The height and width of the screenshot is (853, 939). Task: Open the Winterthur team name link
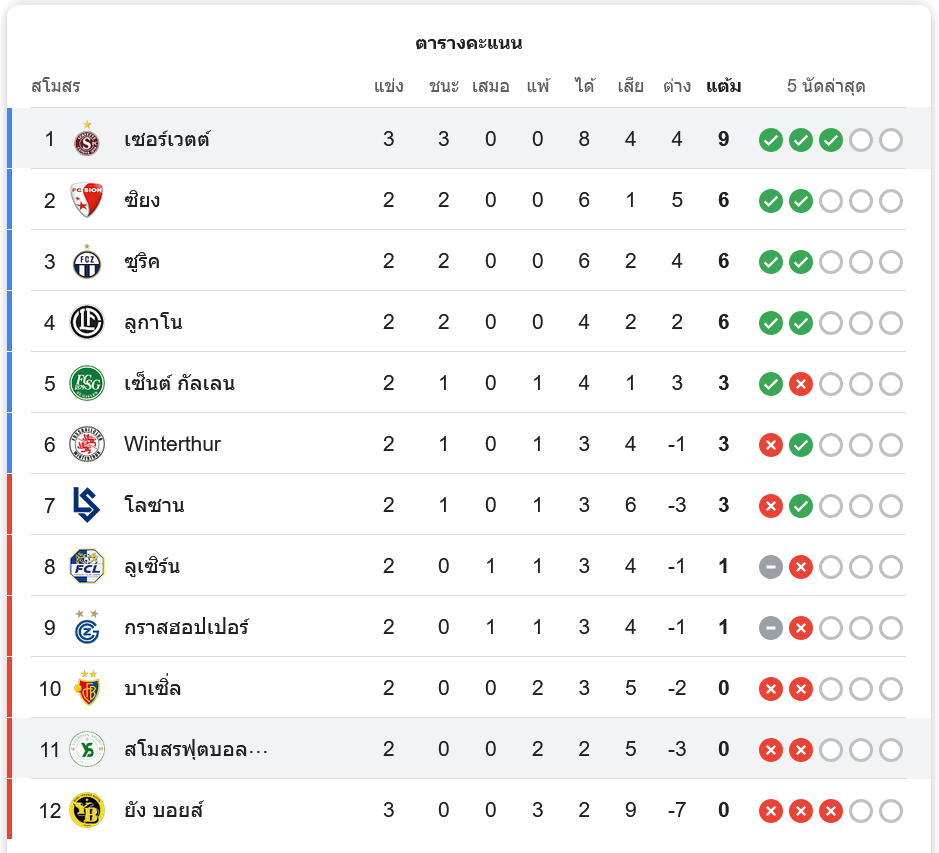pyautogui.click(x=172, y=444)
